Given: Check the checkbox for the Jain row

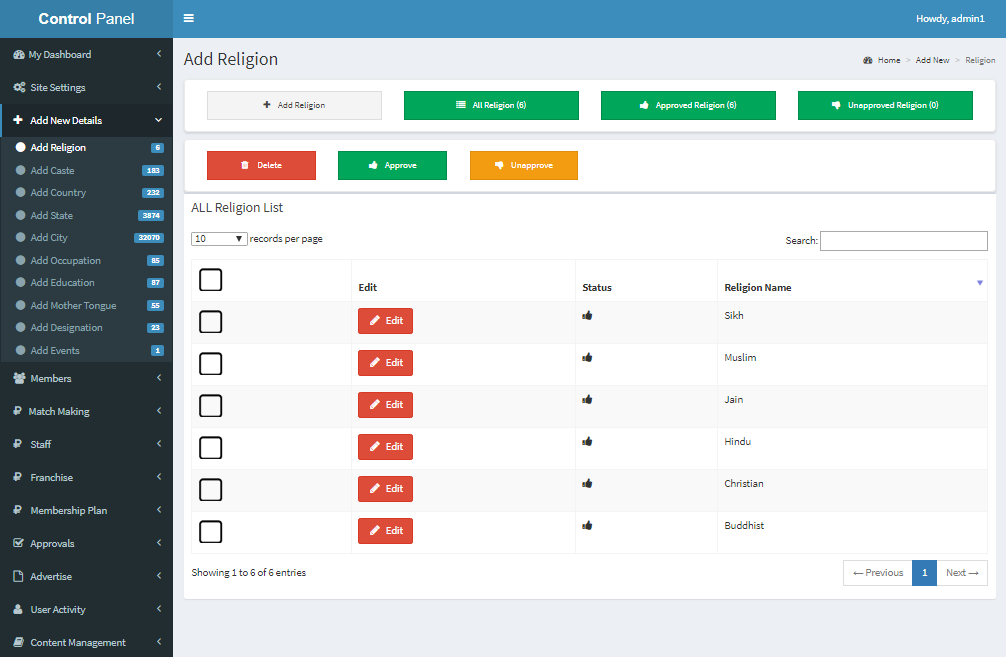Looking at the screenshot, I should (210, 405).
